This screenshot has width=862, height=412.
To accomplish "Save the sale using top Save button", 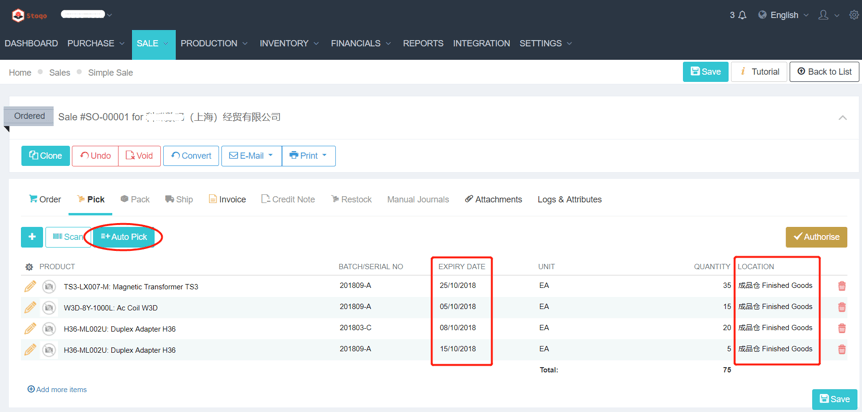I will click(705, 72).
